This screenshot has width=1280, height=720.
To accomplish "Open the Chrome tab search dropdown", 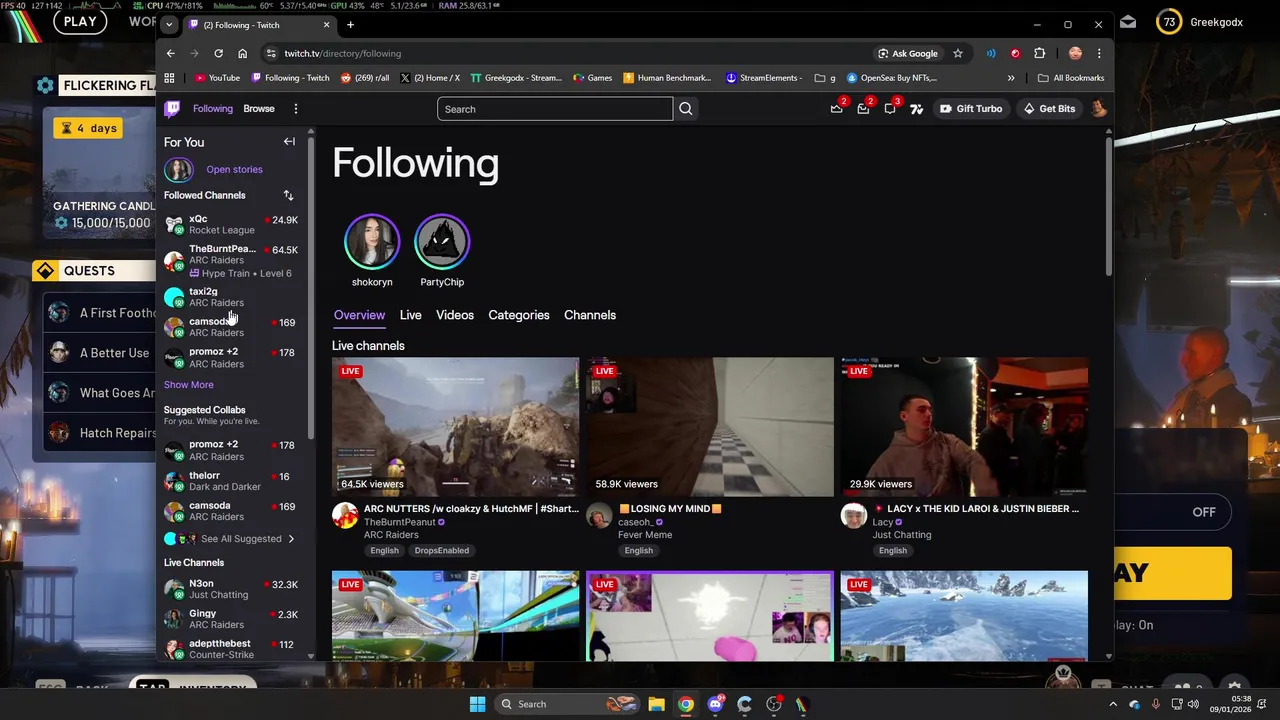I will pos(169,24).
